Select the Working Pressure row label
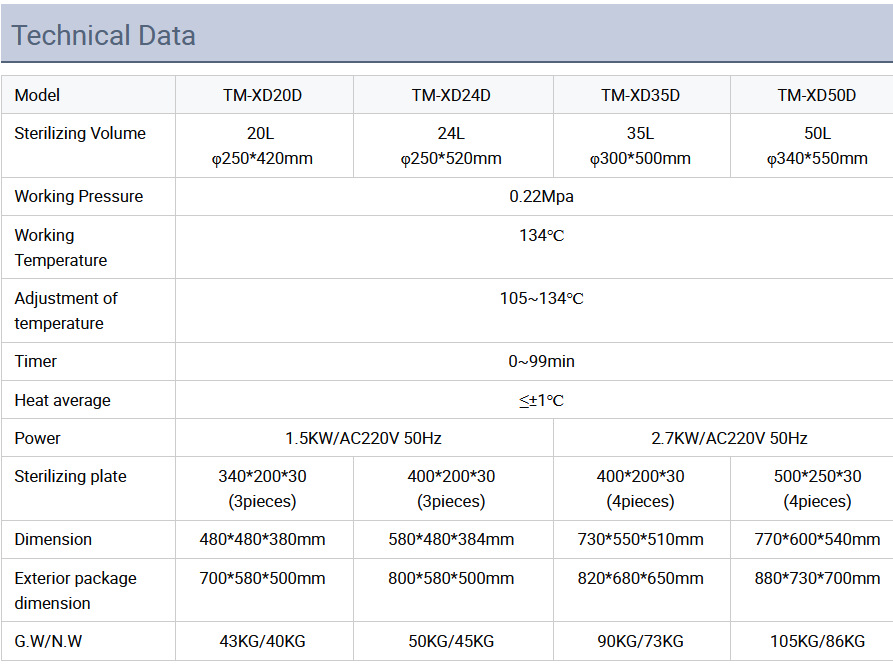The width and height of the screenshot is (893, 667). (79, 197)
